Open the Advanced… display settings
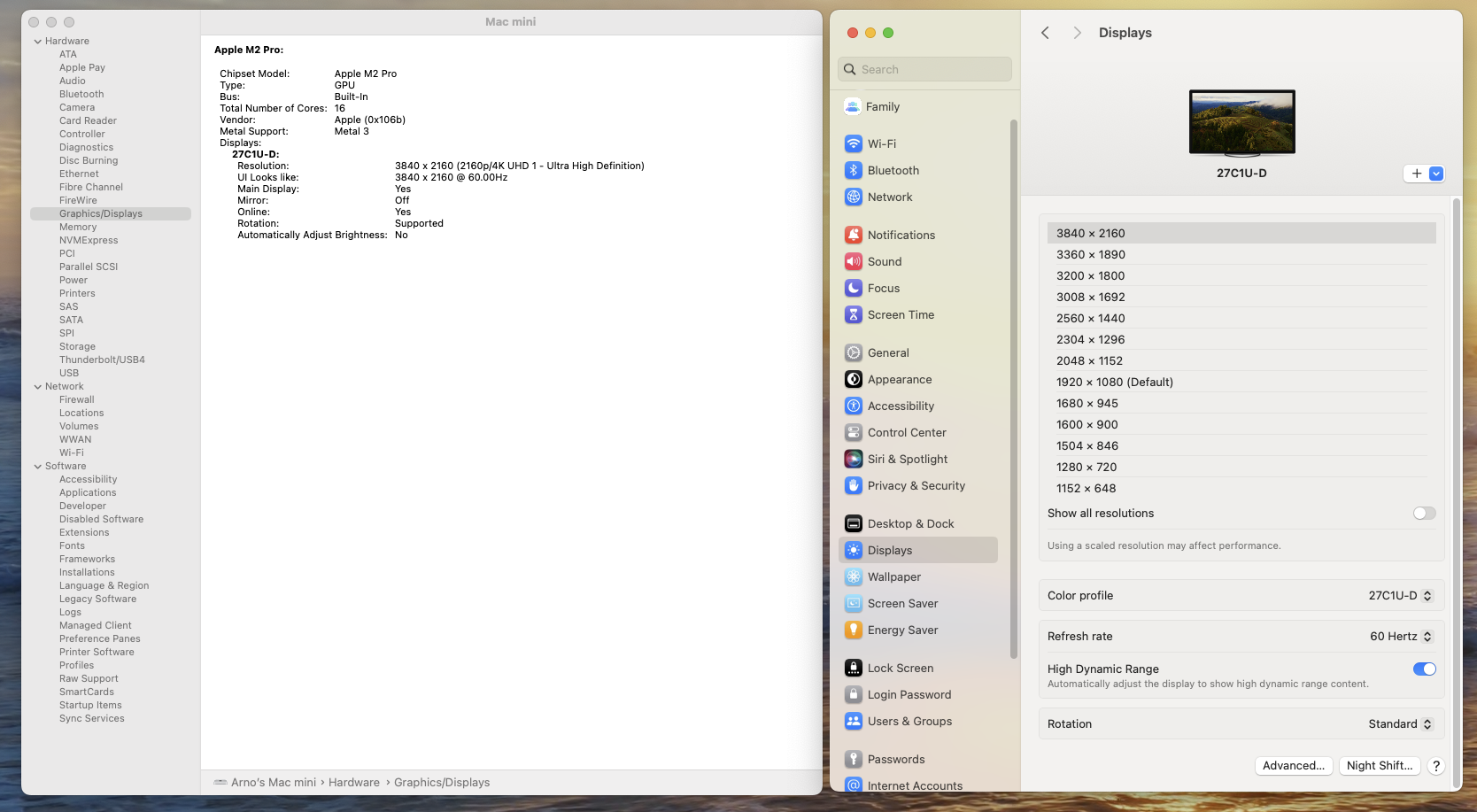Image resolution: width=1477 pixels, height=812 pixels. tap(1294, 766)
